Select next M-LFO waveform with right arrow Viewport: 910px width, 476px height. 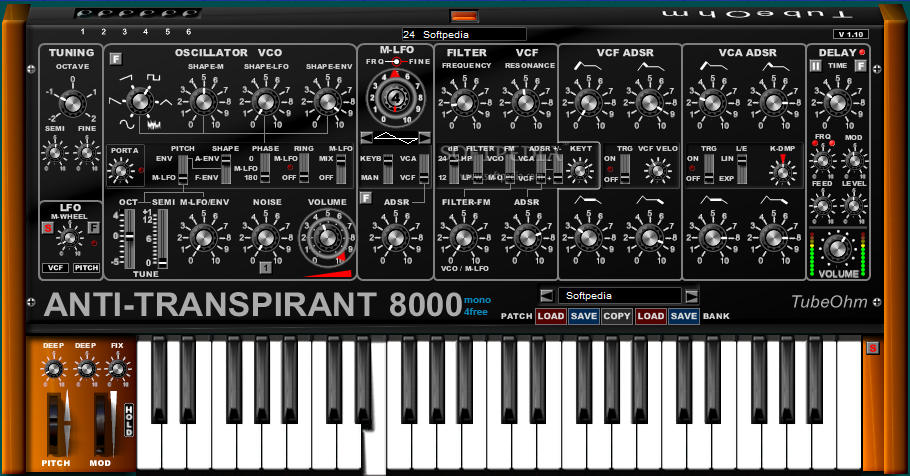tap(425, 138)
